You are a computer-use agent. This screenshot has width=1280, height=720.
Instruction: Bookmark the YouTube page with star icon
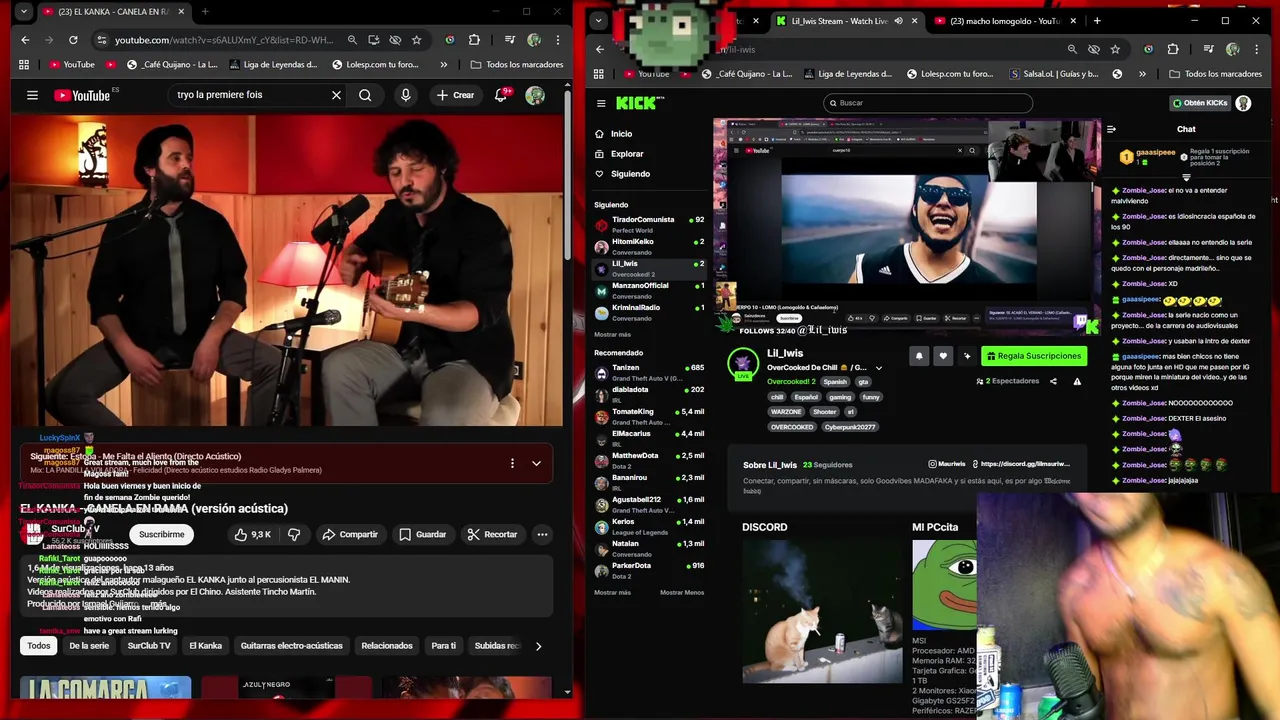coord(416,40)
